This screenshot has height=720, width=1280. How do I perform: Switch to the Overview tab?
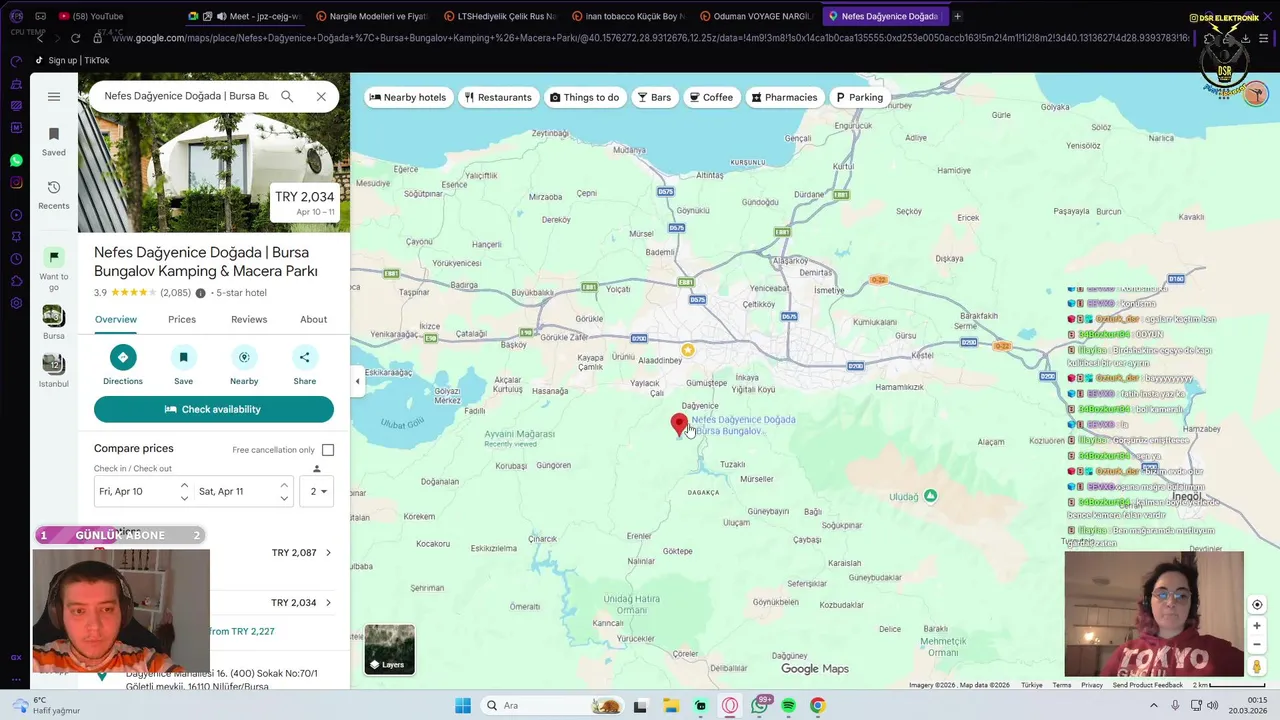pos(116,320)
